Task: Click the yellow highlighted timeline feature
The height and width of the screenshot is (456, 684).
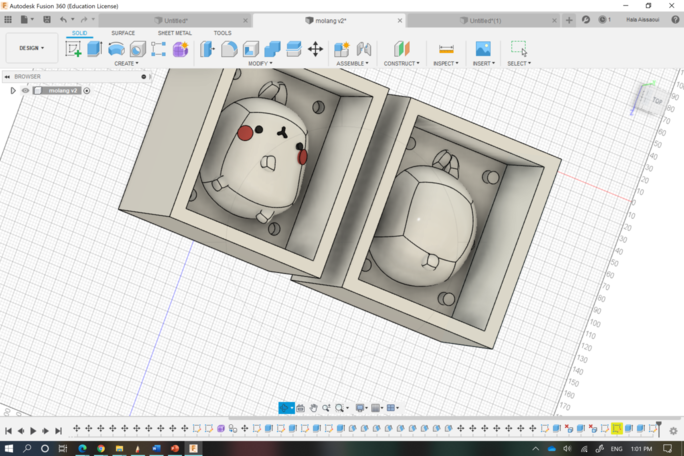Action: (x=617, y=430)
